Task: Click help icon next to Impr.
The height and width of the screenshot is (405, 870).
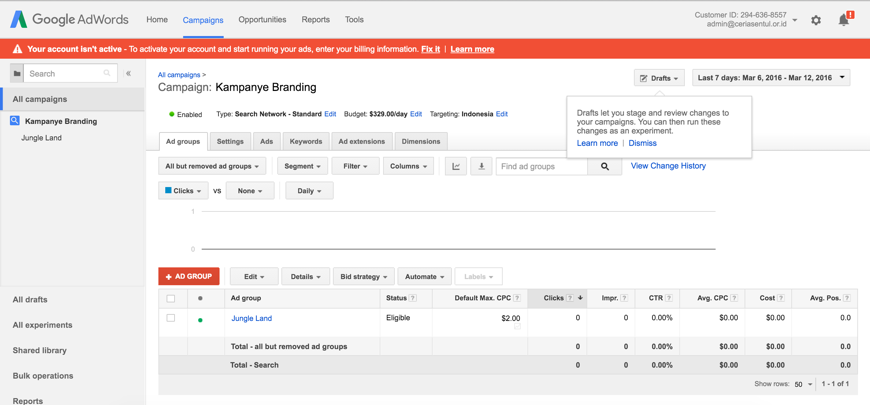Action: point(624,298)
